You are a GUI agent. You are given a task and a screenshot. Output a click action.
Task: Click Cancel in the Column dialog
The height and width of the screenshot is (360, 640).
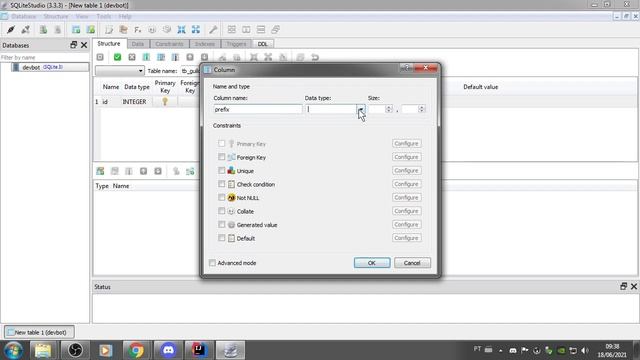412,263
